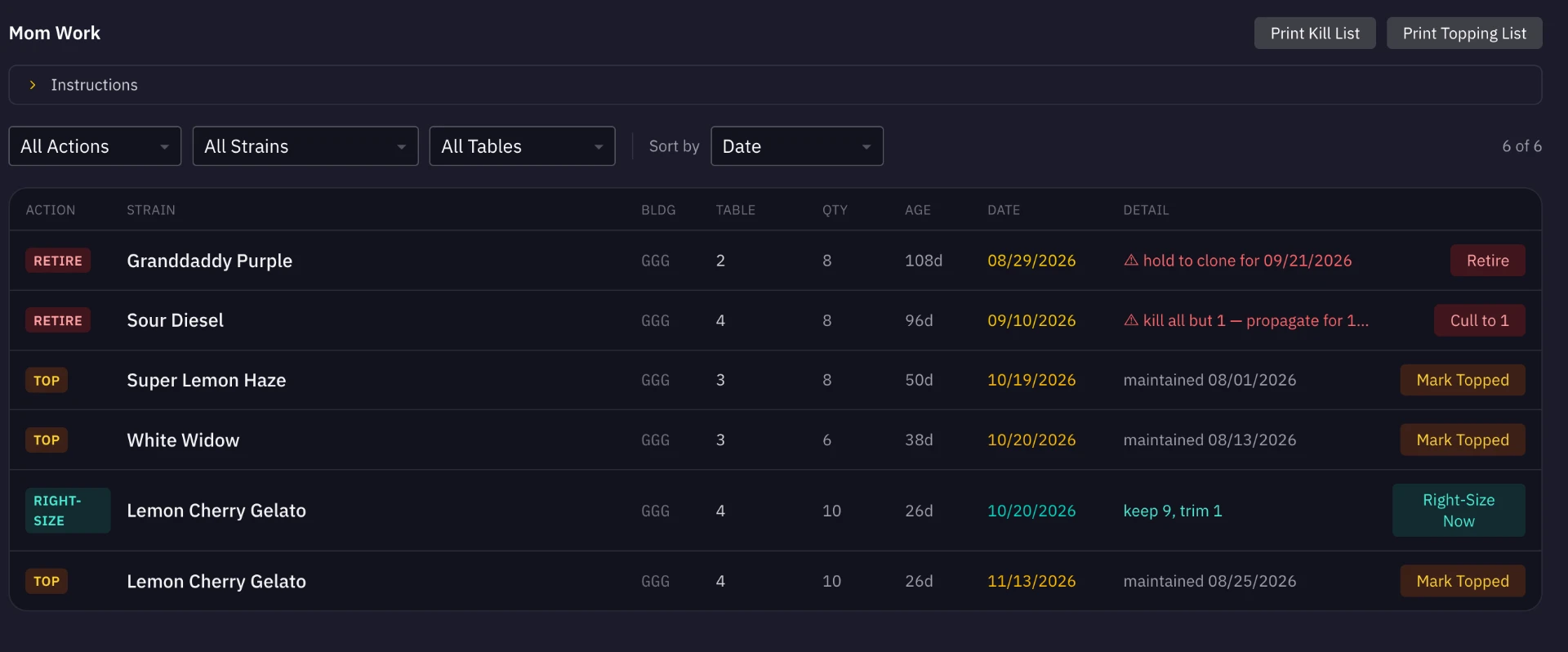
Task: Click the warning icon in Sour Diesel detail
Action: [1131, 320]
